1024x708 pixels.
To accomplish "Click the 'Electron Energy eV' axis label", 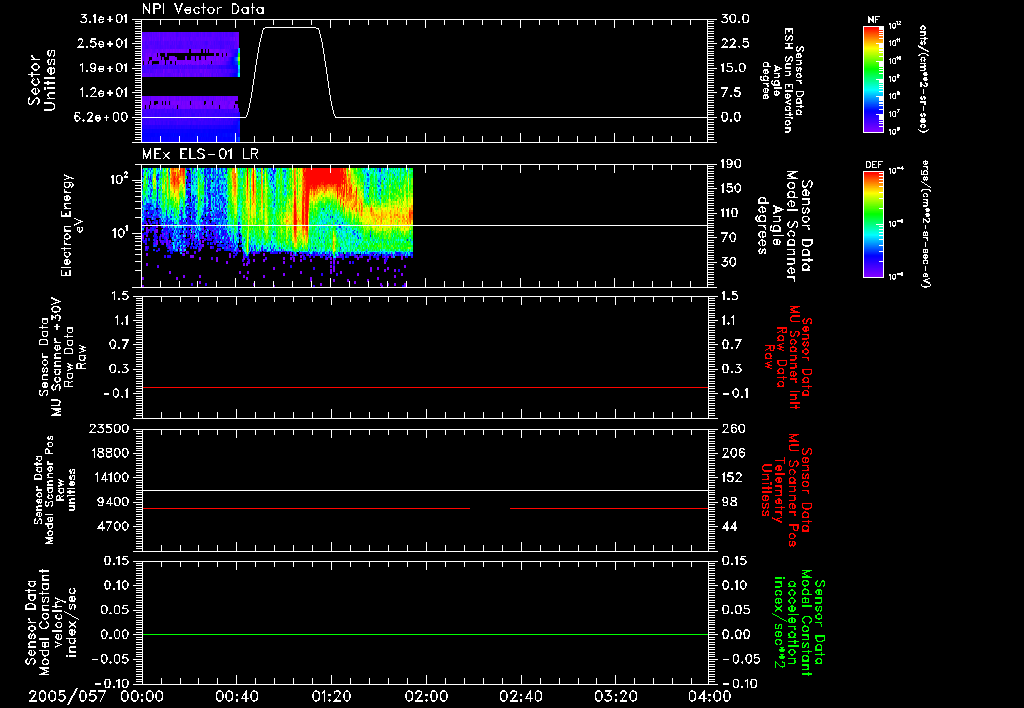I will (72, 225).
